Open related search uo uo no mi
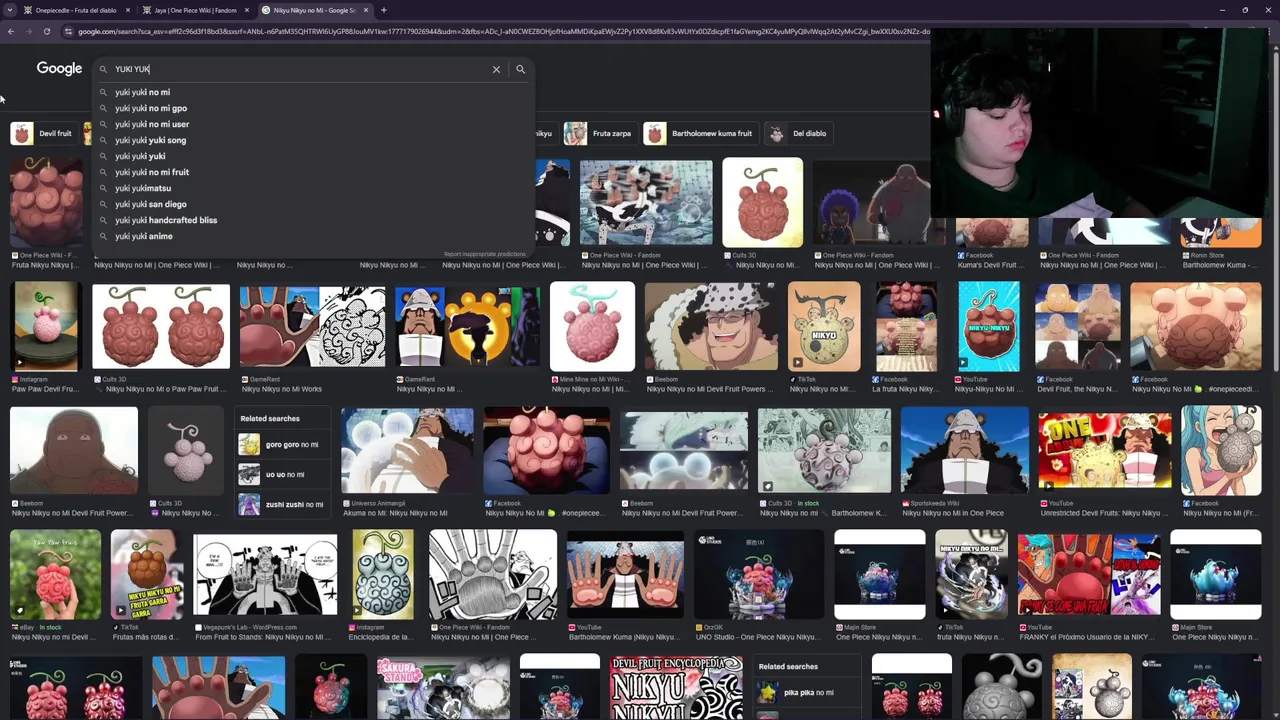 (281, 475)
